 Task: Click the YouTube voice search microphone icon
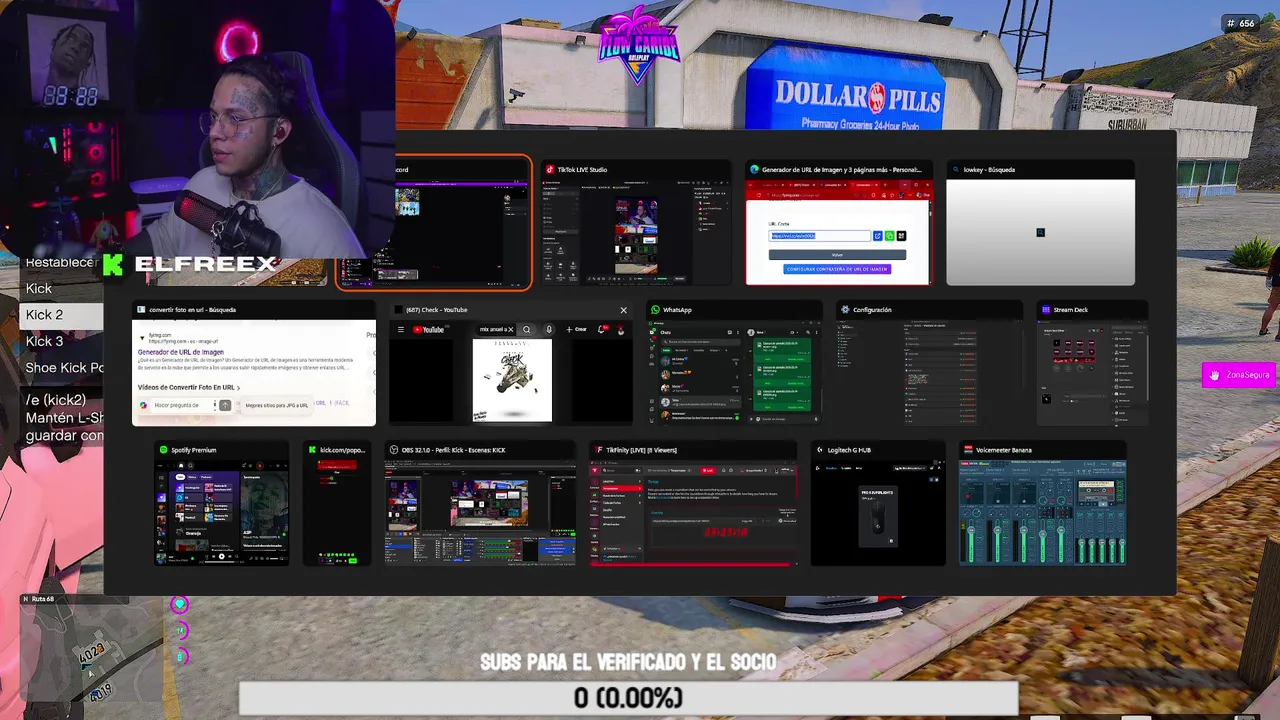point(549,329)
